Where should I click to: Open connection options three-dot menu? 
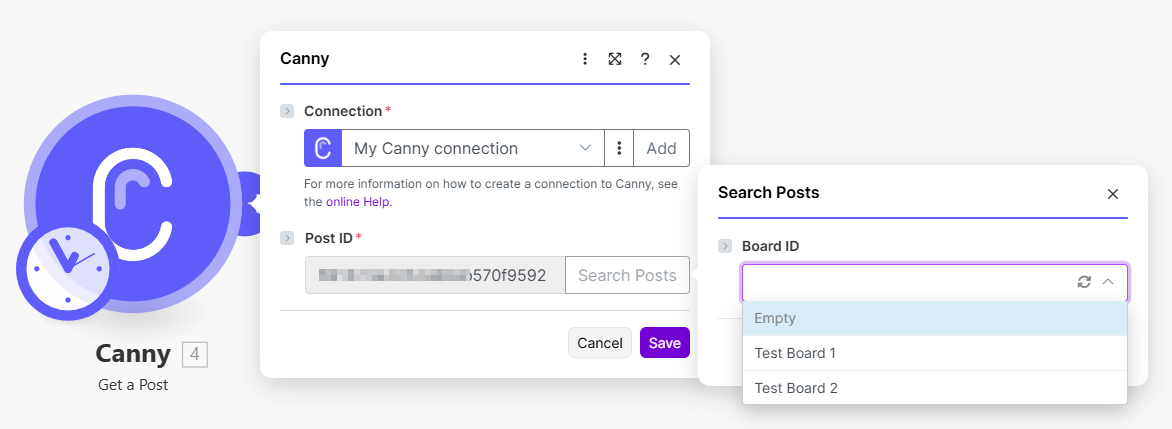point(619,148)
